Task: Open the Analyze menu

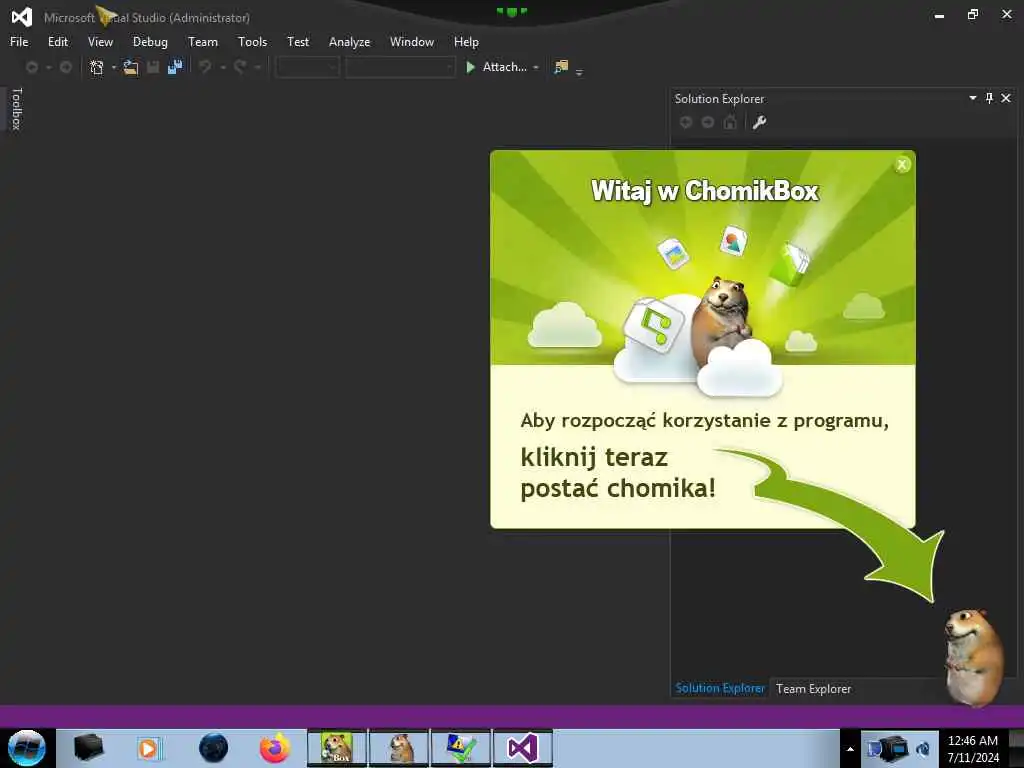Action: 349,42
